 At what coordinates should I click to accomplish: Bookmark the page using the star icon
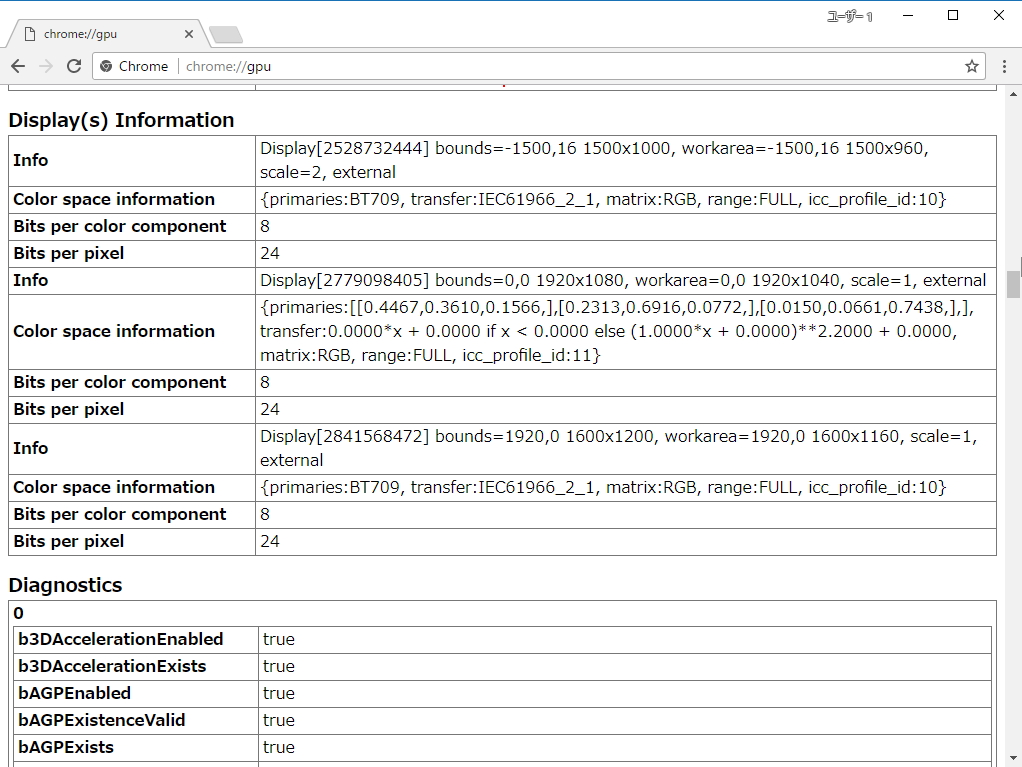[971, 66]
